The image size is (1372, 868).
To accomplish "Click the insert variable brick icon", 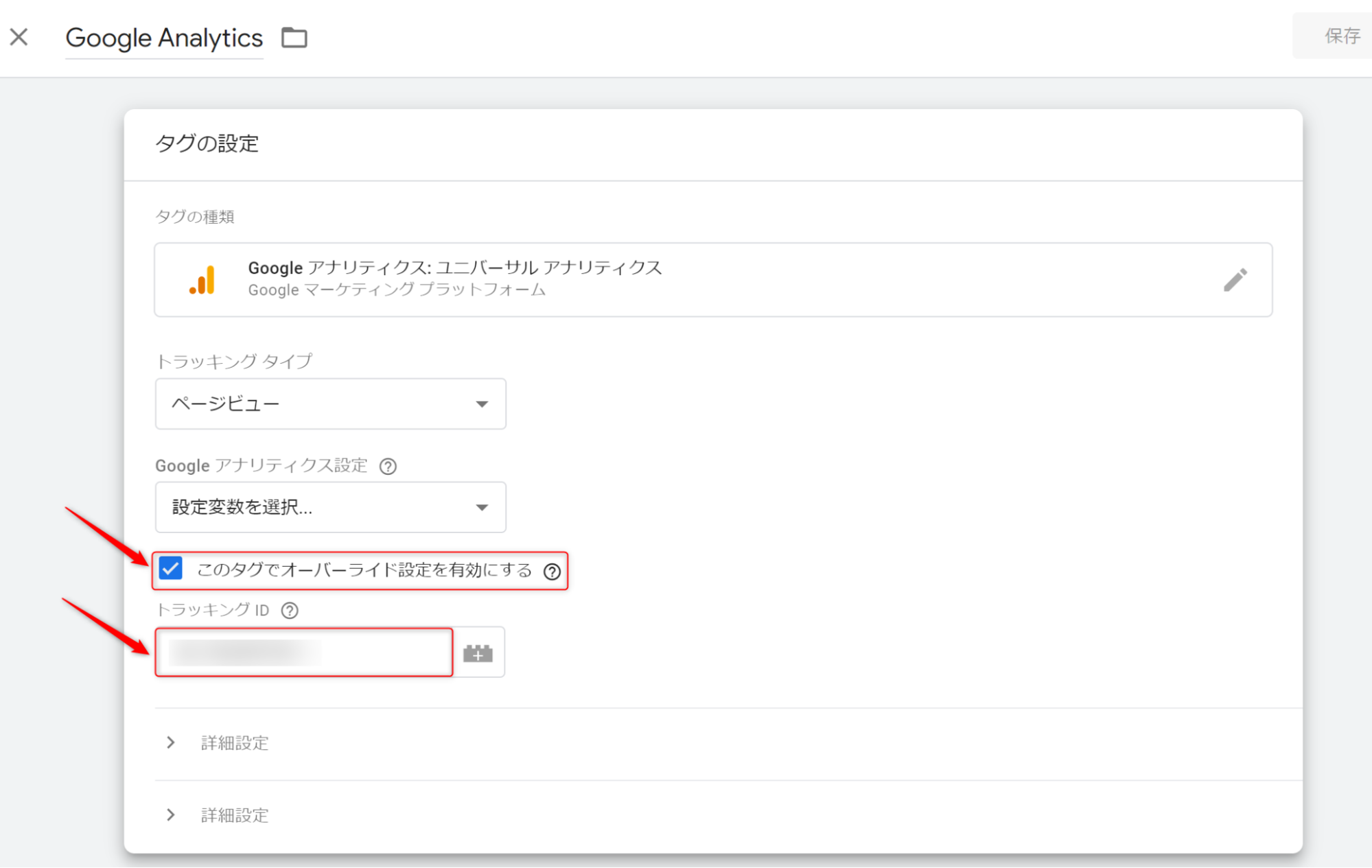I will click(x=478, y=653).
